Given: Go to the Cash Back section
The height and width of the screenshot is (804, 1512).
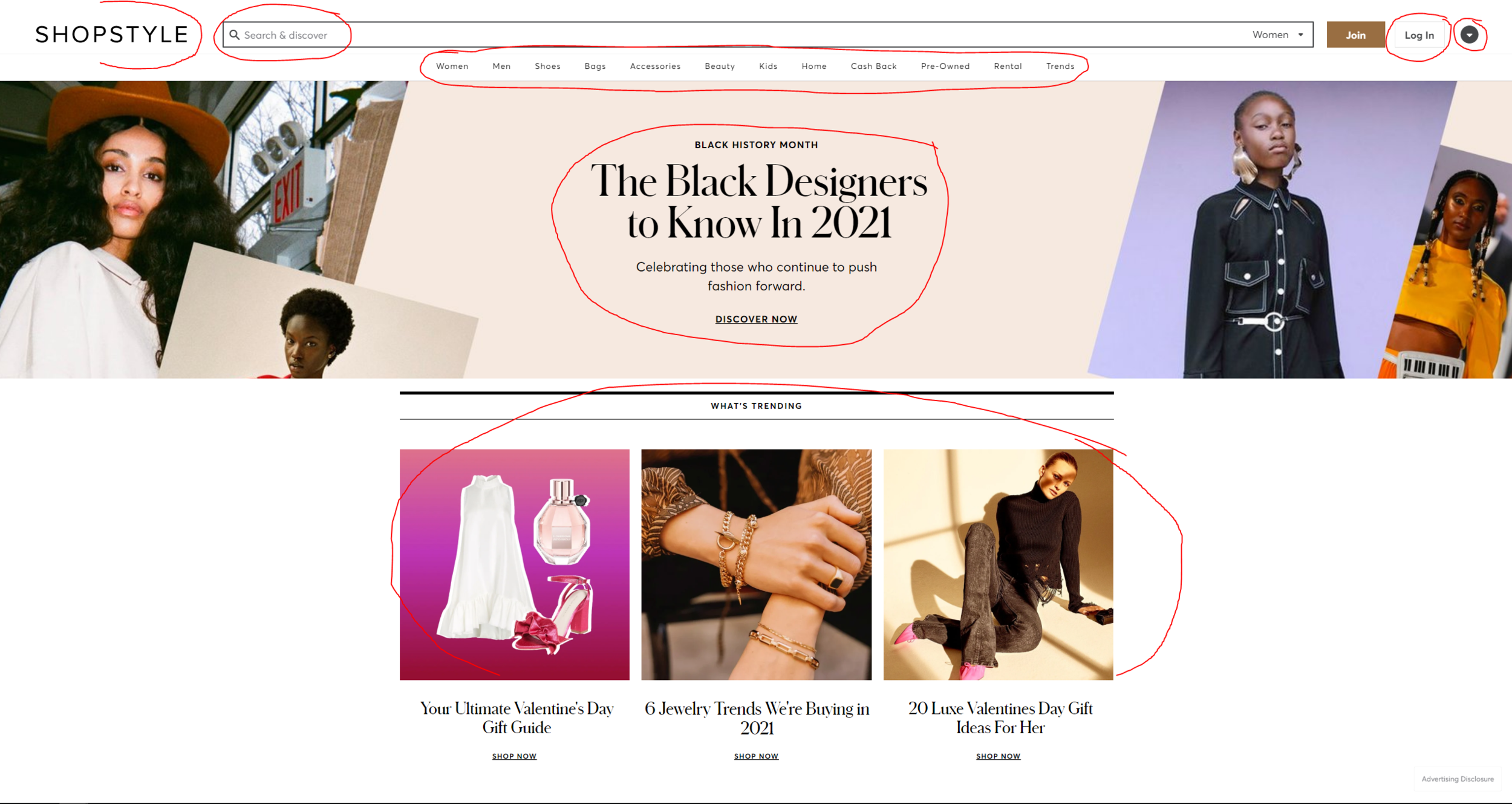Looking at the screenshot, I should coord(873,66).
